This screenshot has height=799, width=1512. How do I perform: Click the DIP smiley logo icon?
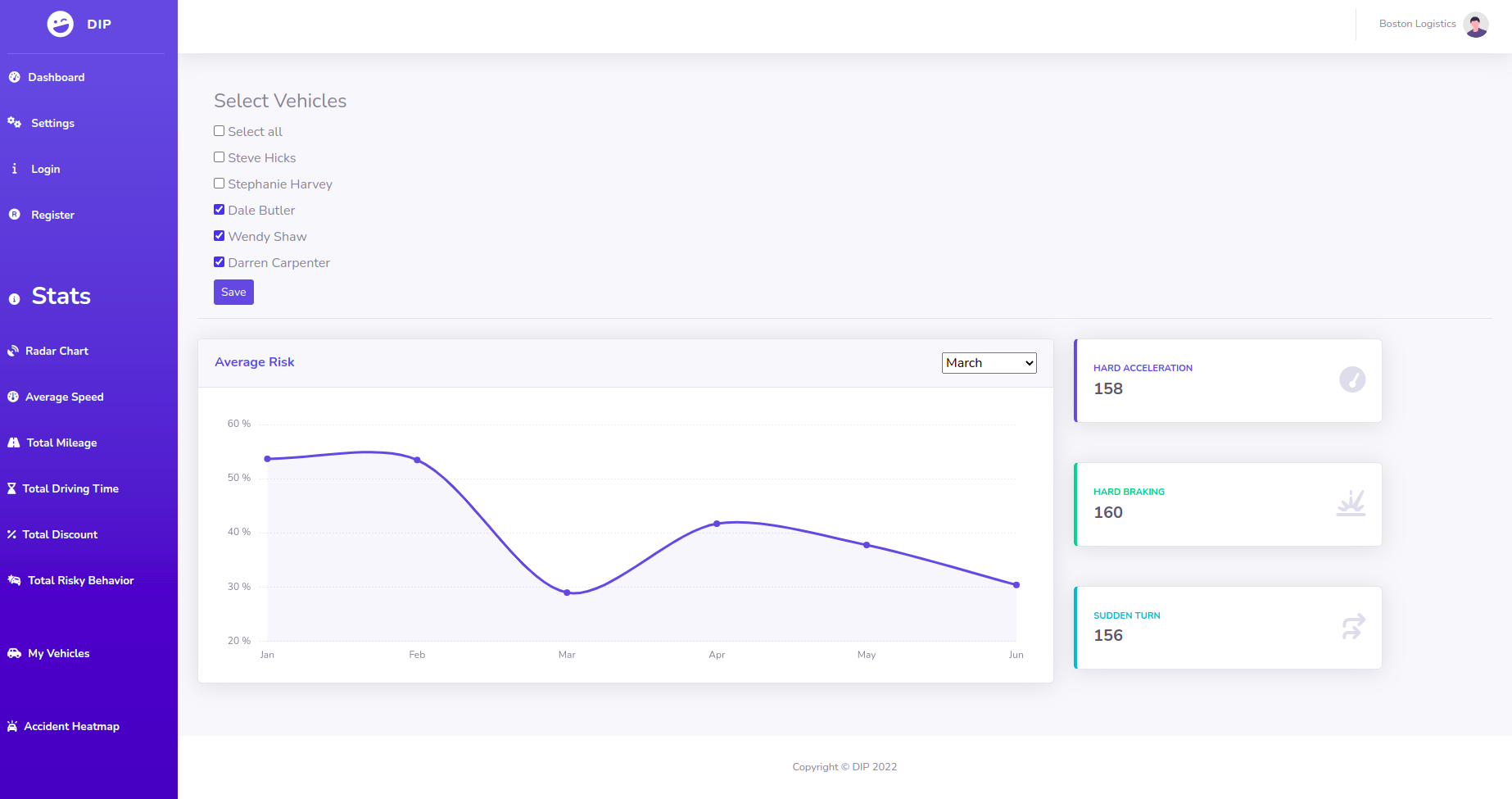60,25
